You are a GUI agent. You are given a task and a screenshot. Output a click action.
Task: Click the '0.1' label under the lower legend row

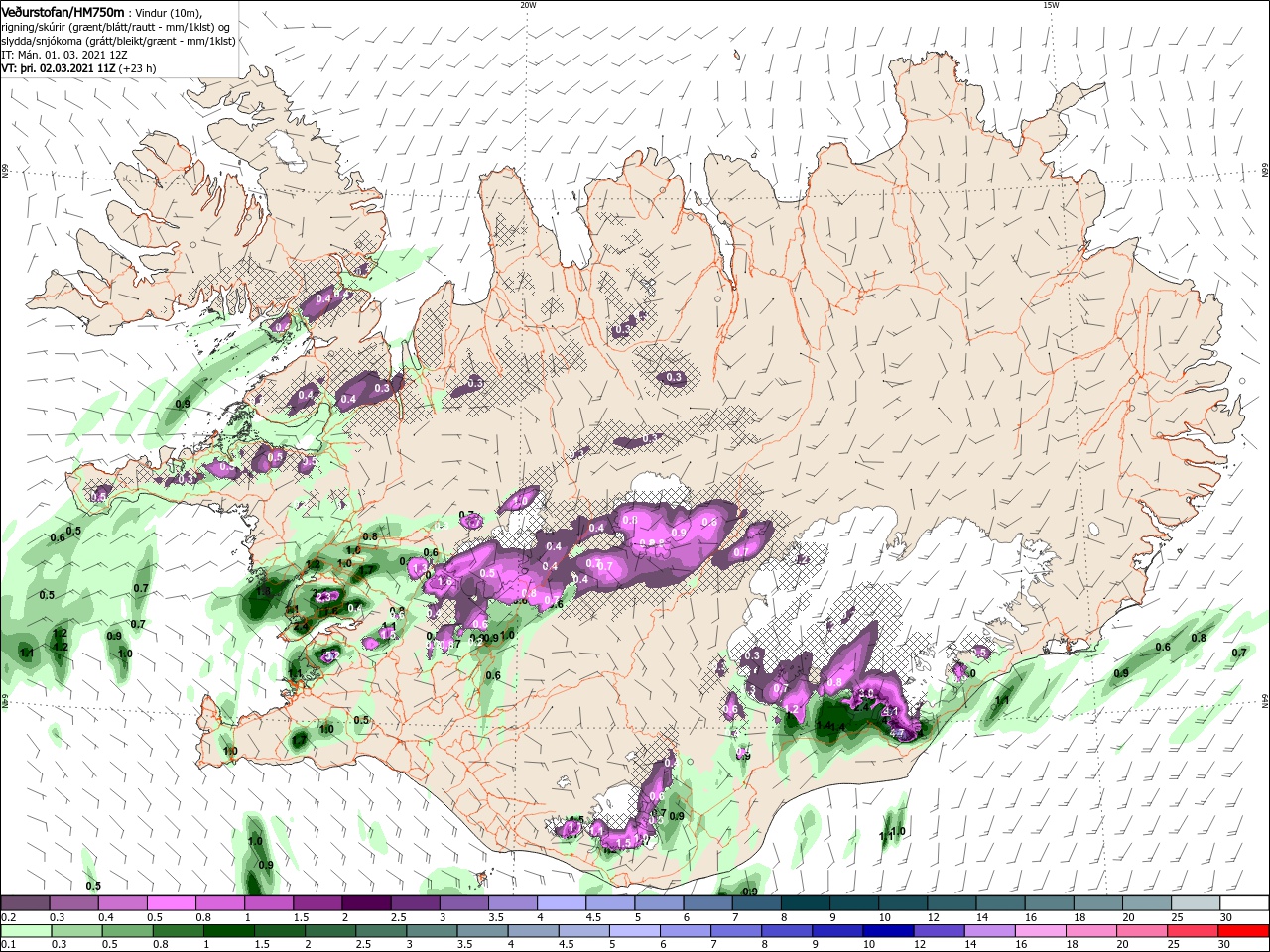click(x=8, y=945)
